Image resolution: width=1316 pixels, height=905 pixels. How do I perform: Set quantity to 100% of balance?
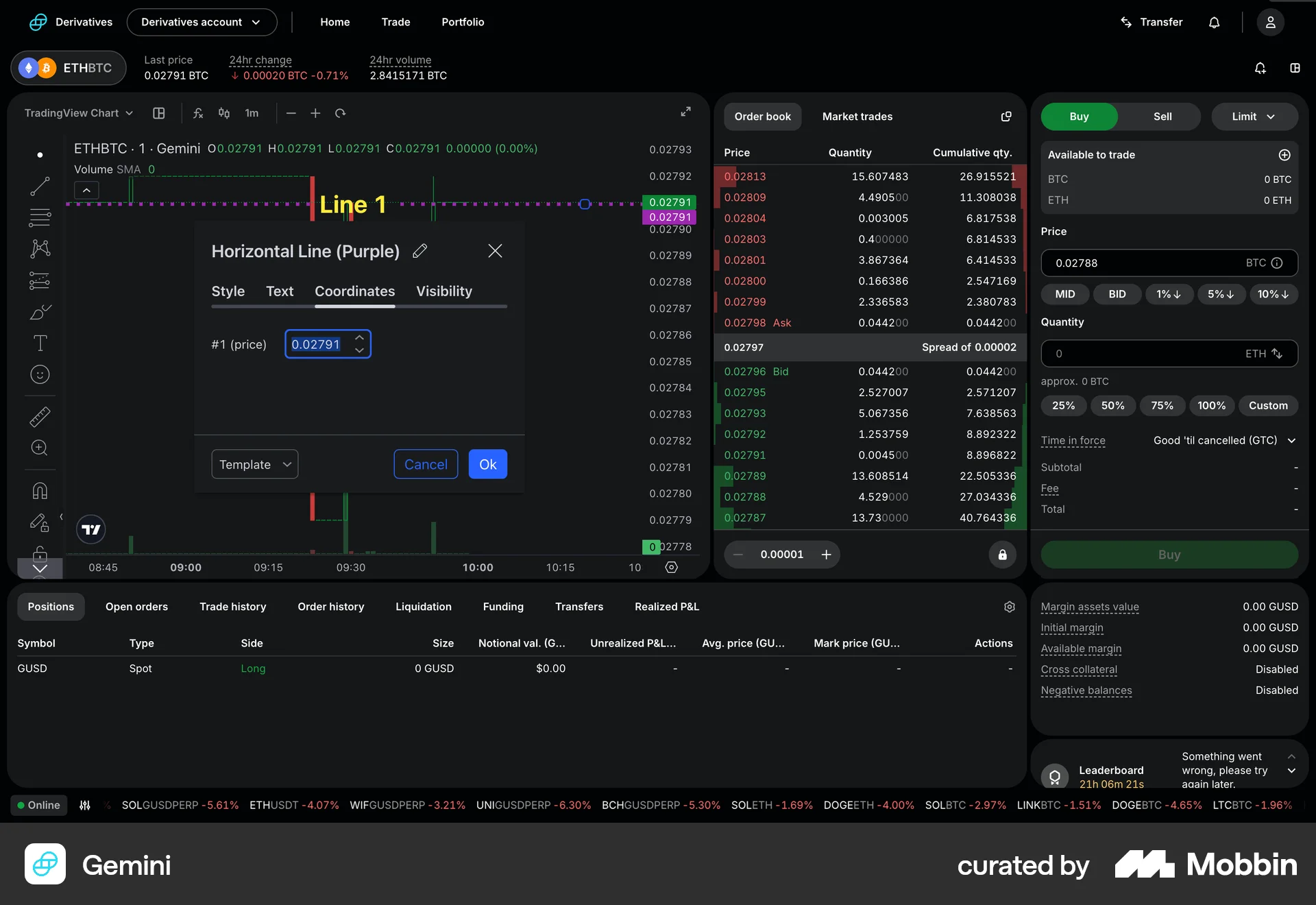tap(1211, 405)
